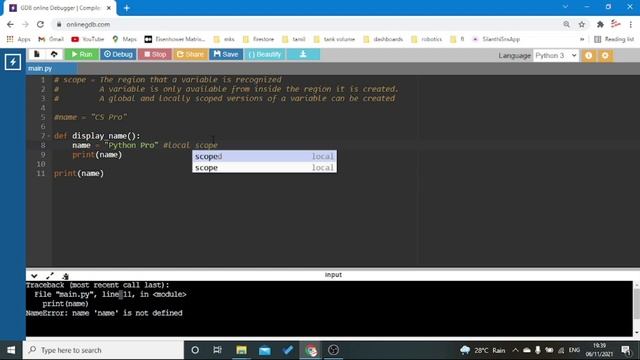Open the Maps bookmark
Image resolution: width=640 pixels, height=360 pixels.
click(x=124, y=39)
